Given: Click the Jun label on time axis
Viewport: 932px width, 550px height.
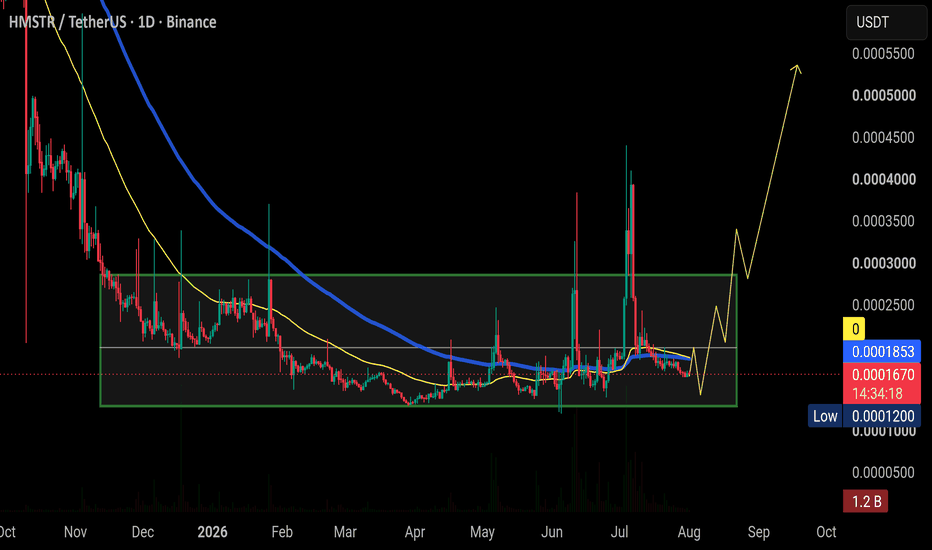Looking at the screenshot, I should (x=552, y=532).
